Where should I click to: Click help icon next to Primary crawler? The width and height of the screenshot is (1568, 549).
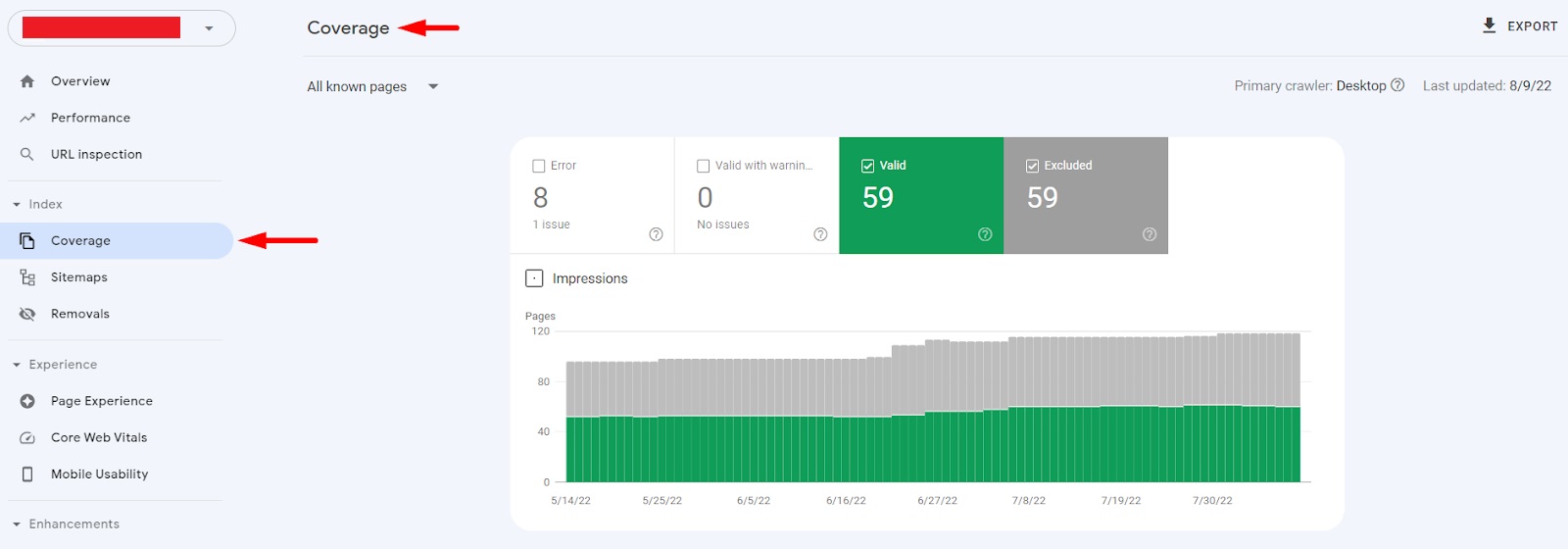coord(1397,85)
